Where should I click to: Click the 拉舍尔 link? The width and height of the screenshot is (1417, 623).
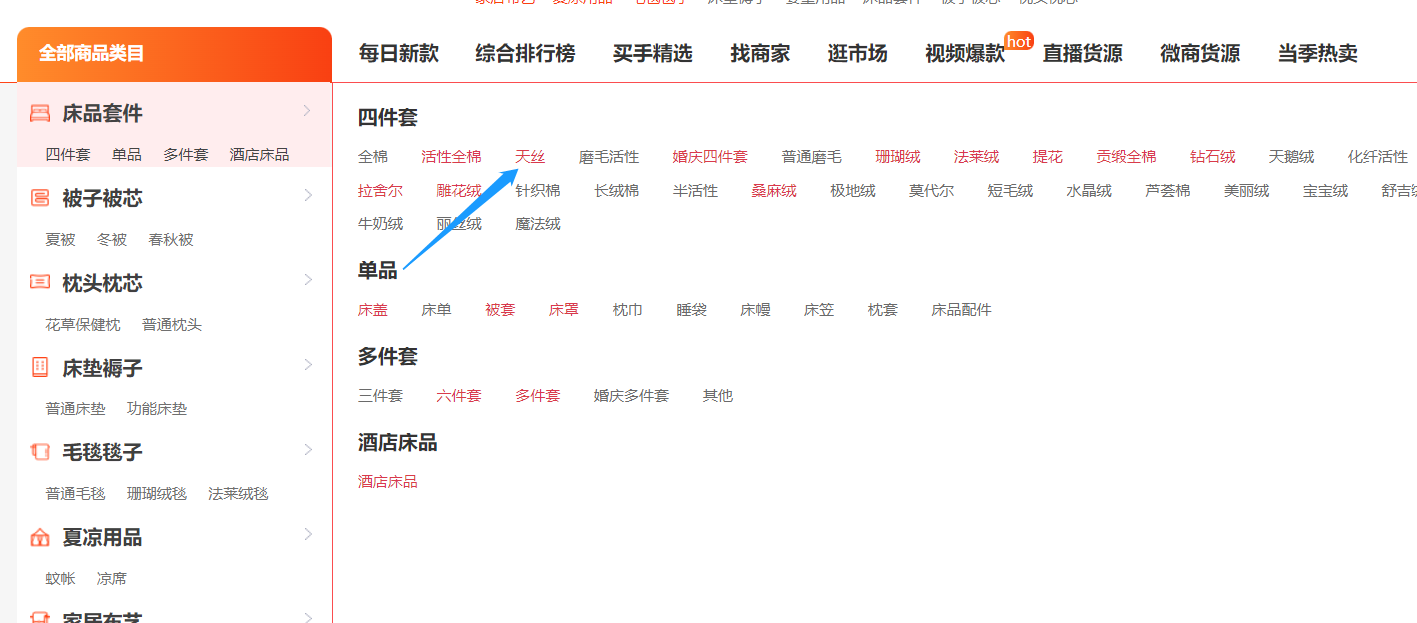point(381,191)
